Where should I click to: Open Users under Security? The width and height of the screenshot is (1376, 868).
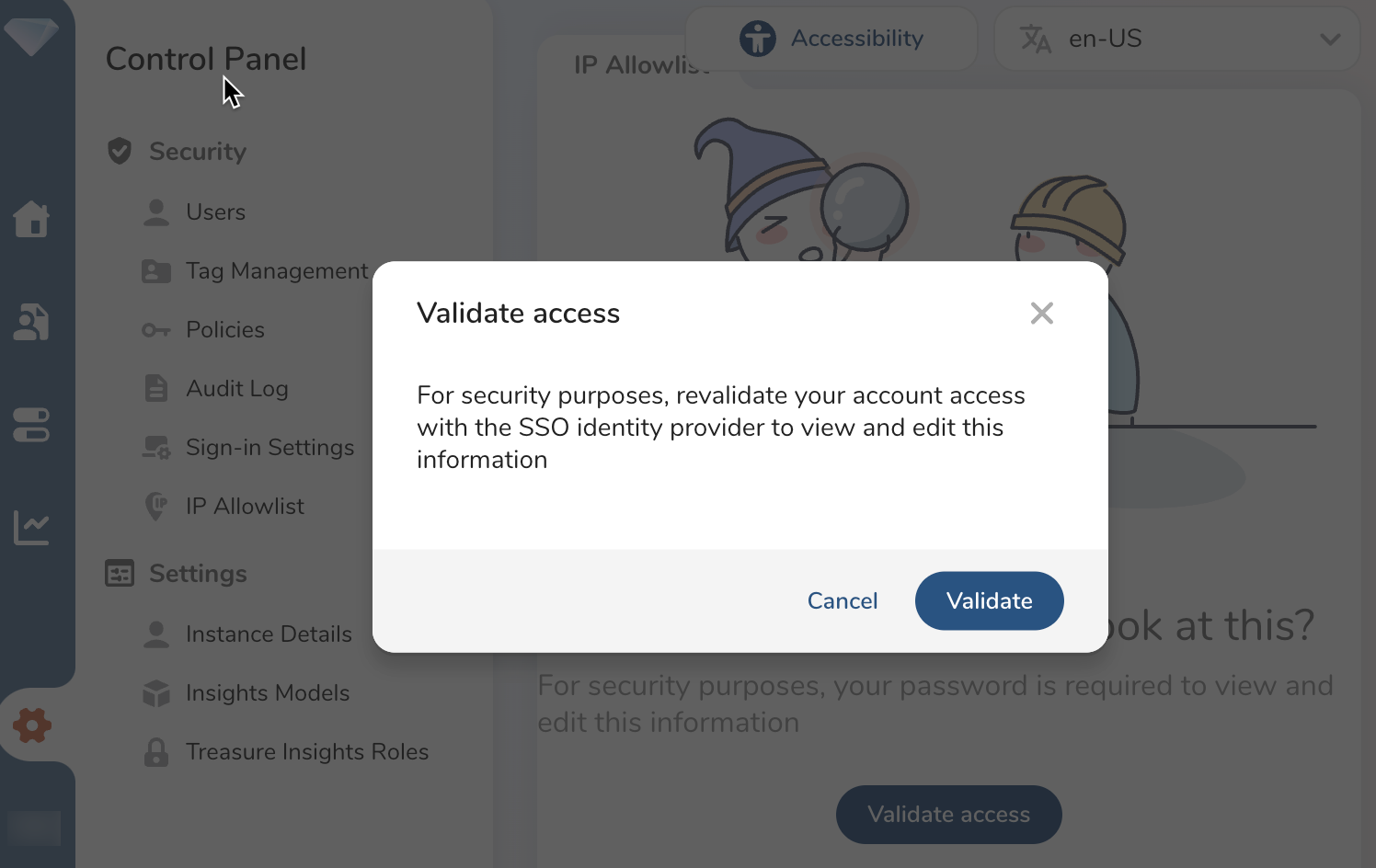point(215,212)
